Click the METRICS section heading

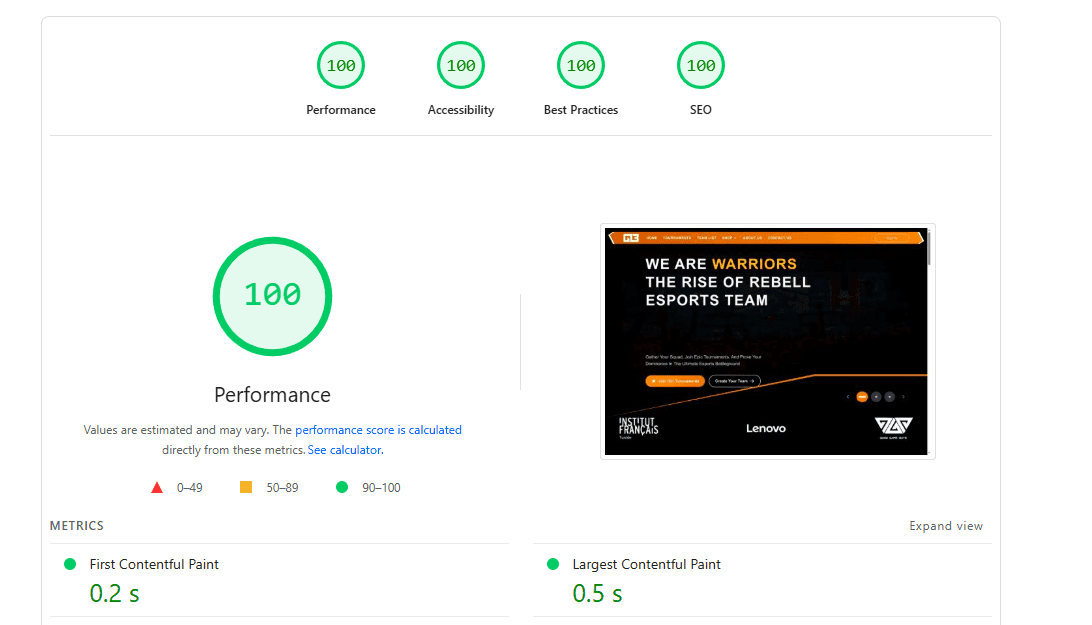77,526
